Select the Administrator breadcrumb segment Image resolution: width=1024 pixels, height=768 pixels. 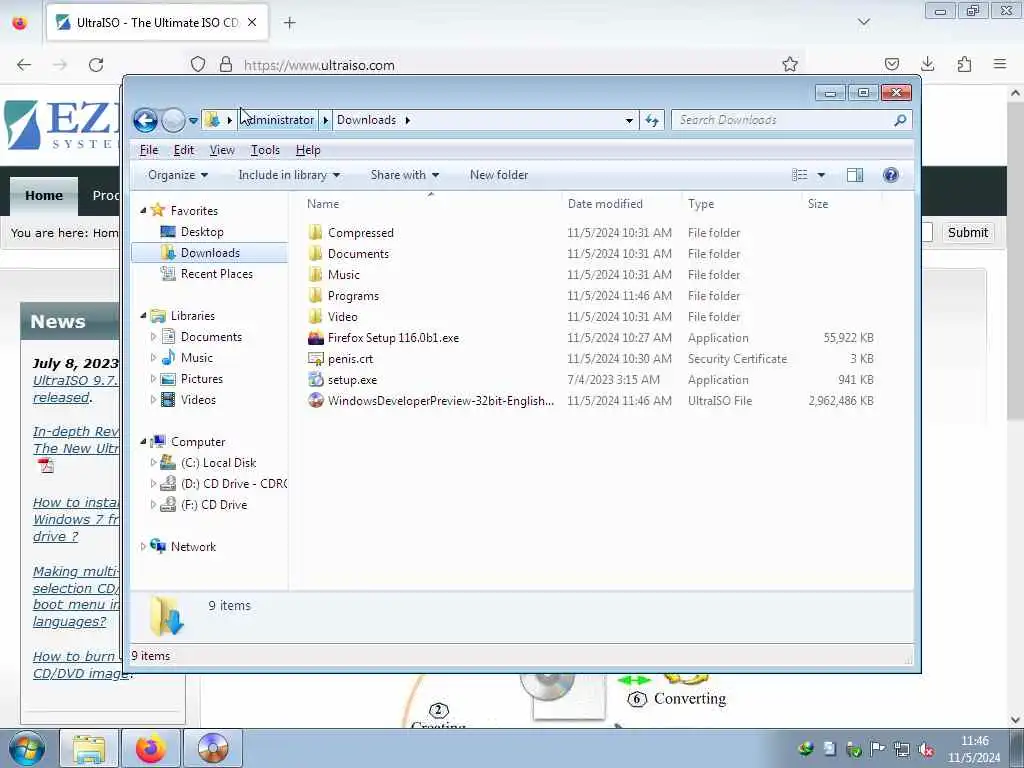coord(278,120)
